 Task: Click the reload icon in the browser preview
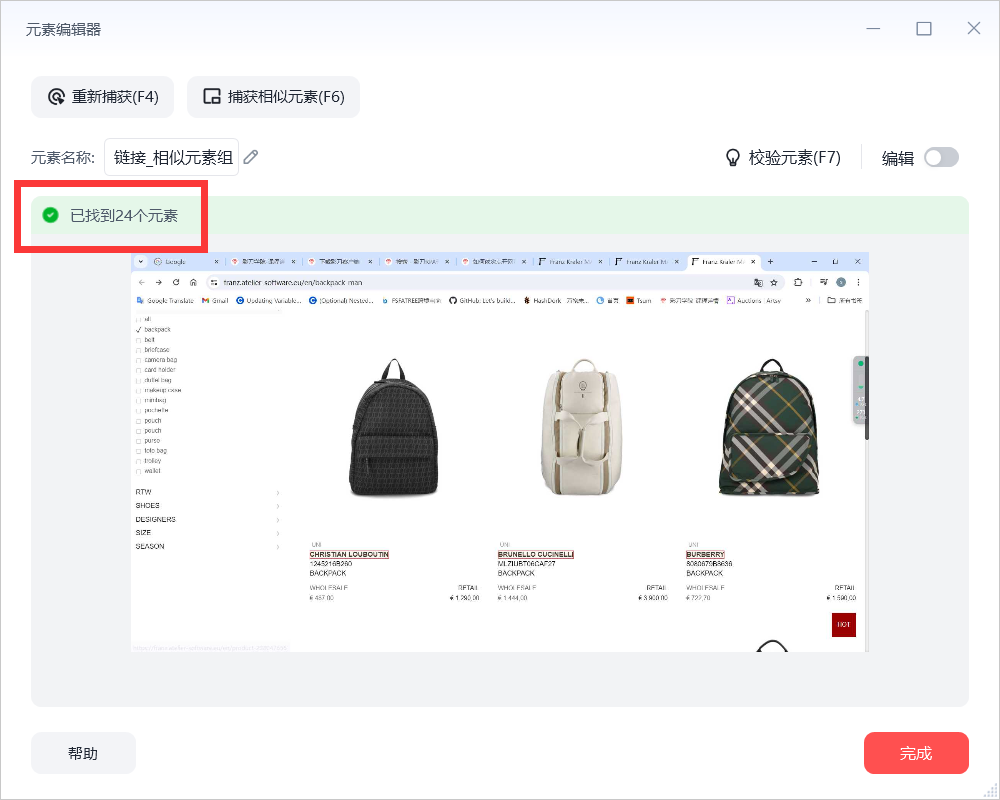tap(176, 282)
